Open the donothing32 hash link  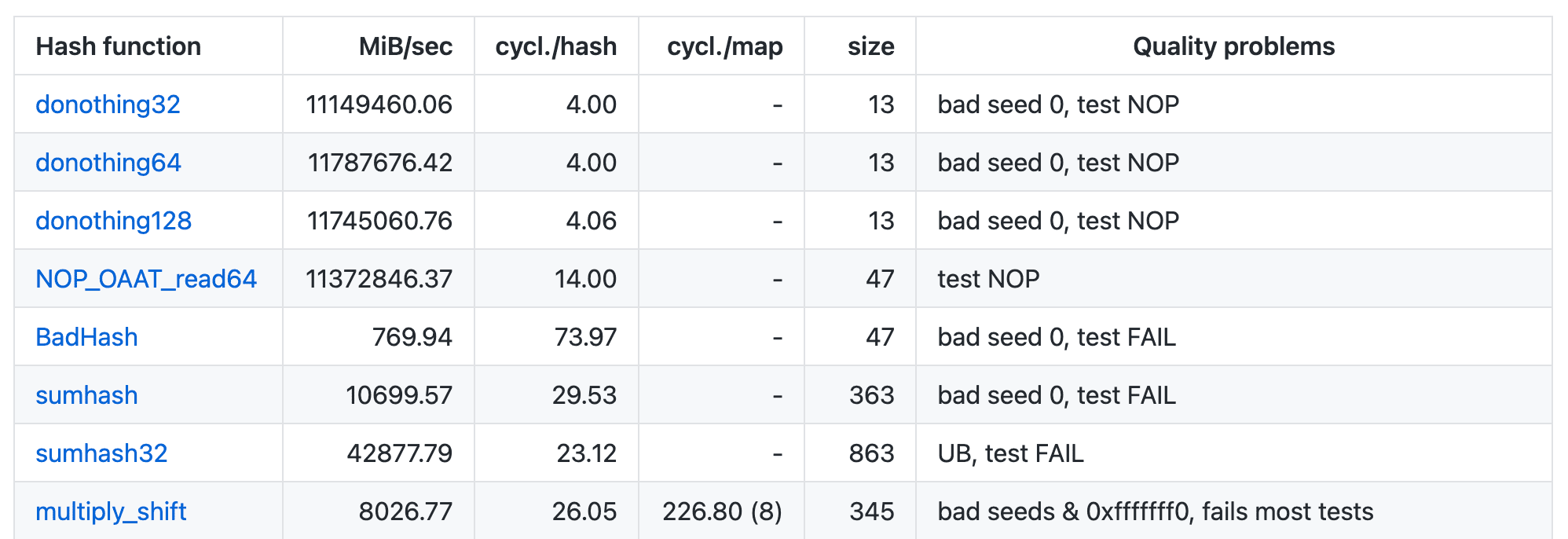pyautogui.click(x=108, y=104)
